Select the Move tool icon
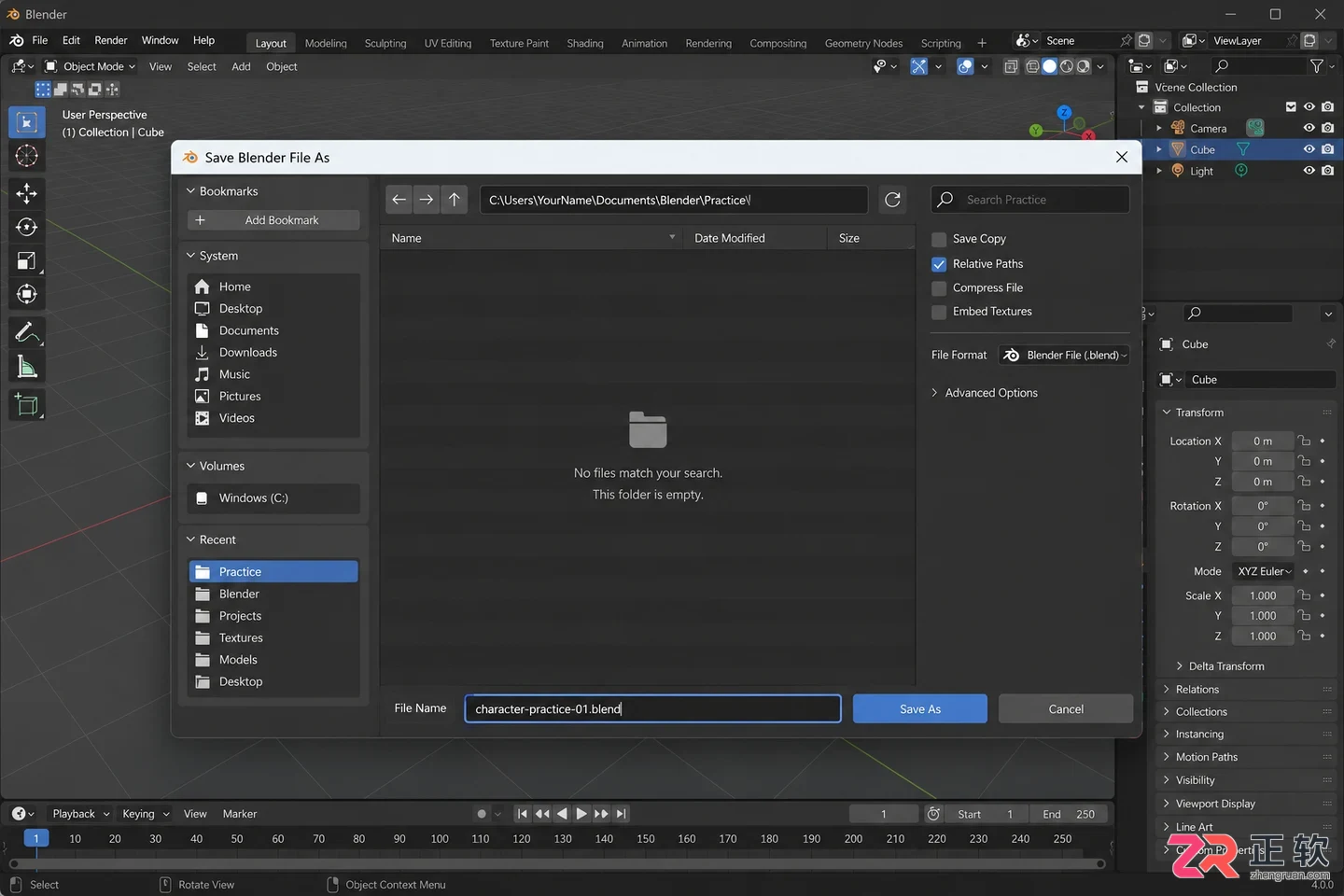Viewport: 1344px width, 896px height. 27,193
